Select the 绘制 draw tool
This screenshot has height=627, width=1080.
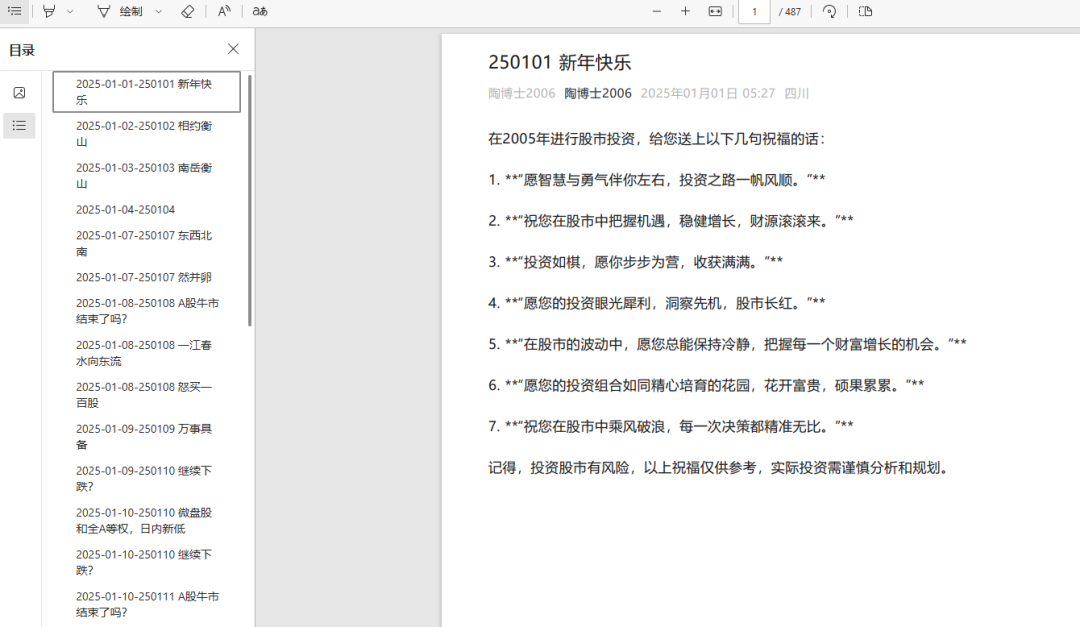[120, 11]
